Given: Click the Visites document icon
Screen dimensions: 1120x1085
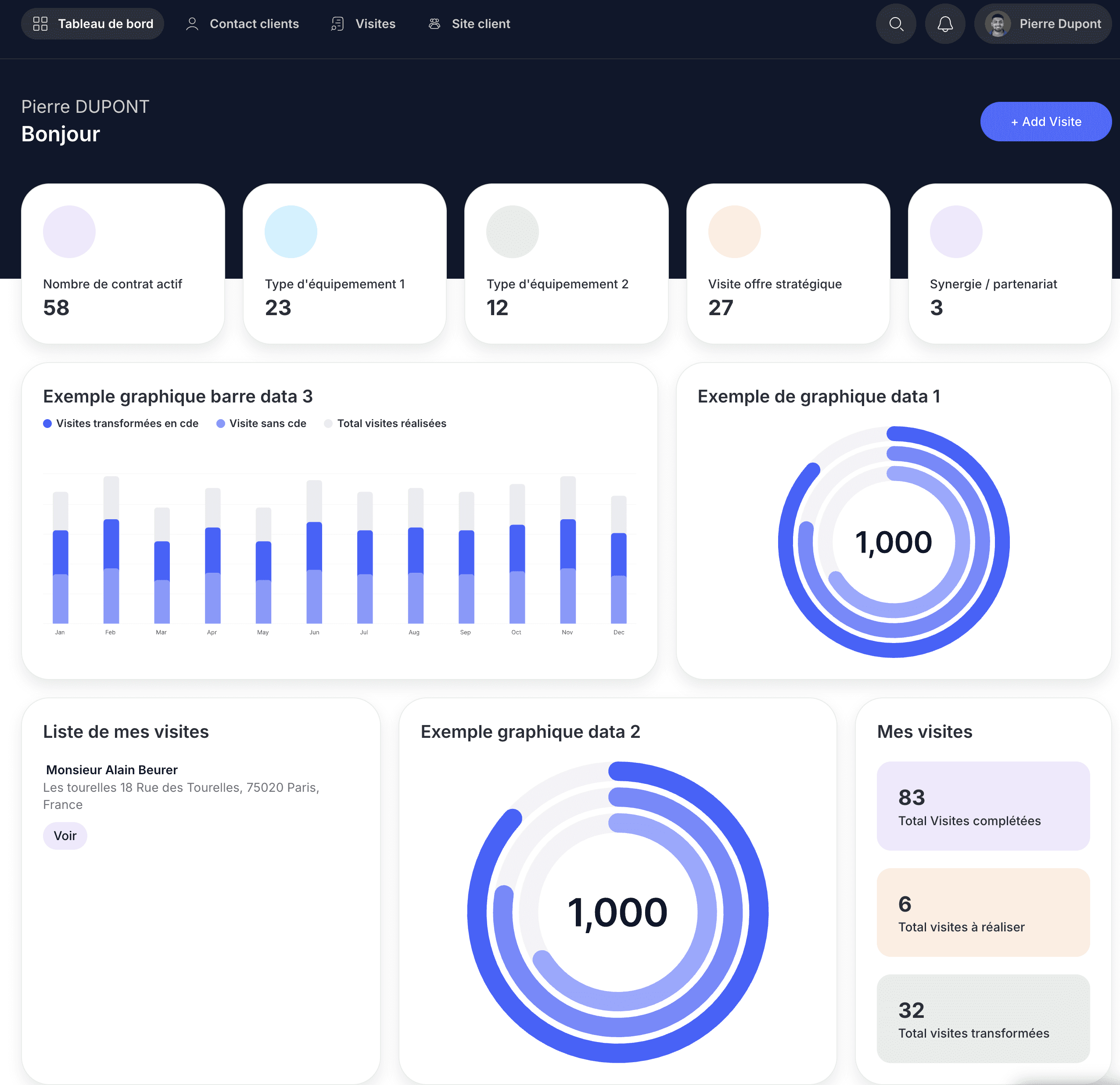Looking at the screenshot, I should [x=338, y=24].
